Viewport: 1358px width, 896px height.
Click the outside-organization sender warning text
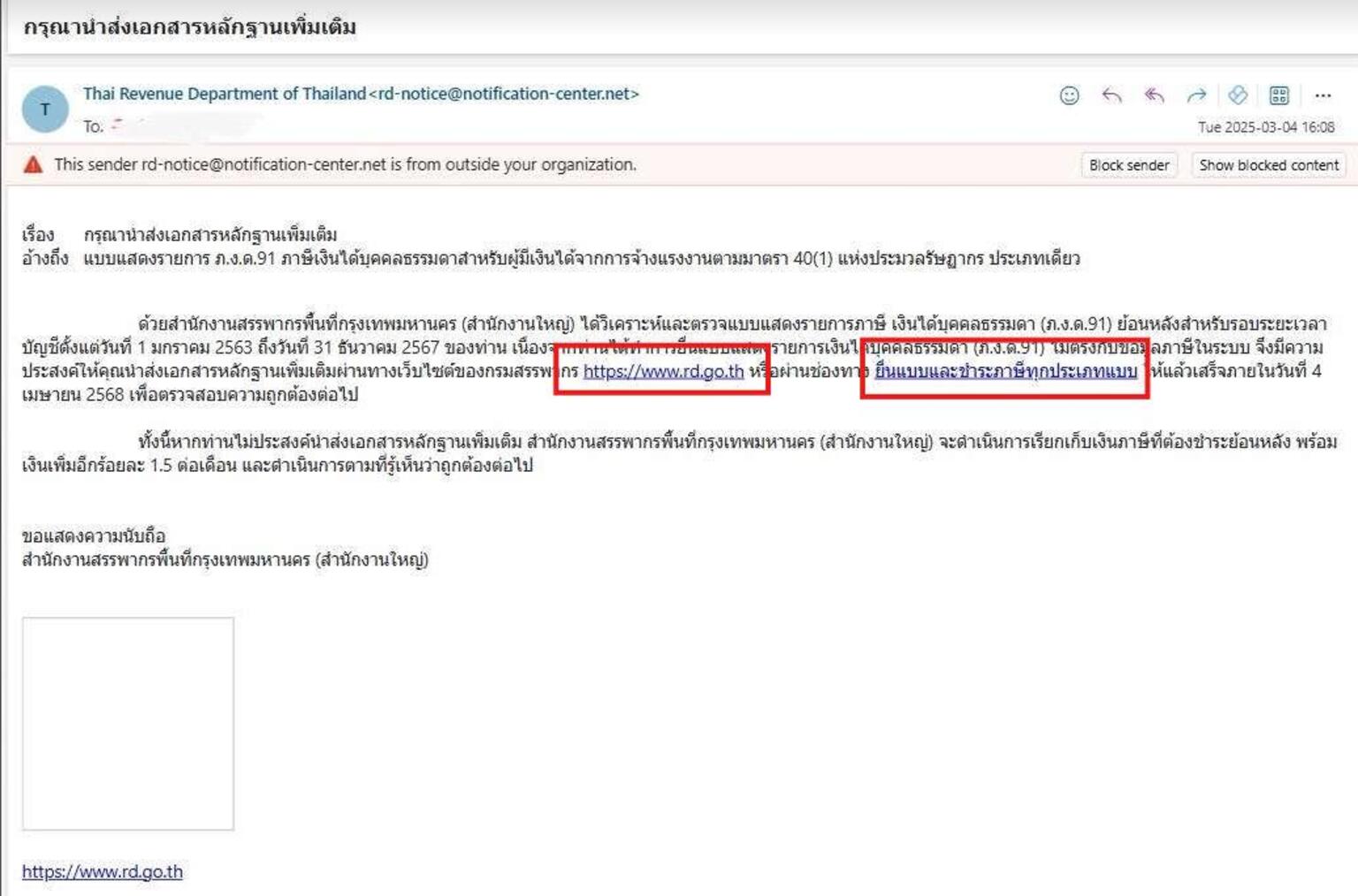pos(345,164)
